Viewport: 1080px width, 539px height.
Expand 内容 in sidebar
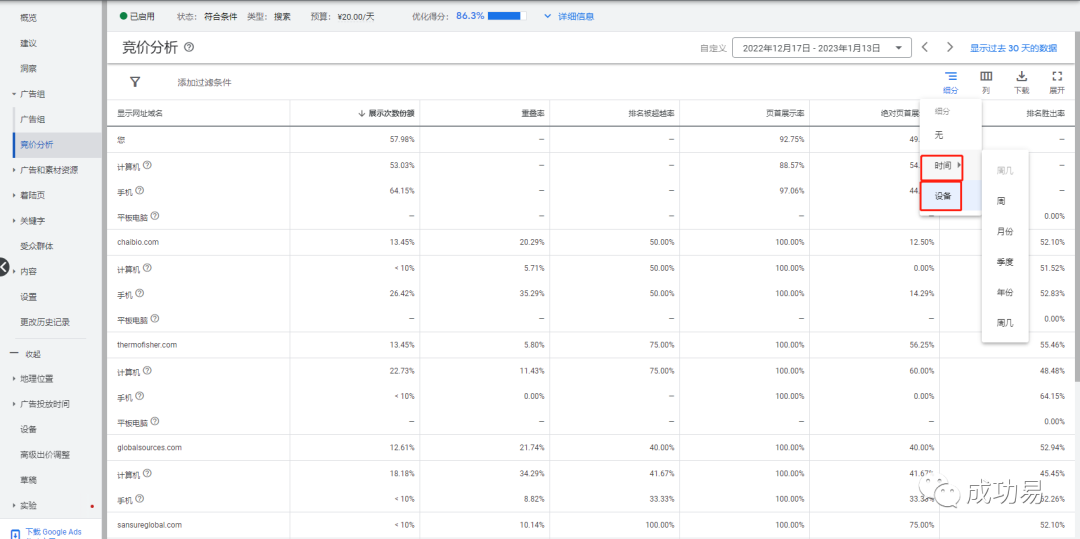point(14,271)
